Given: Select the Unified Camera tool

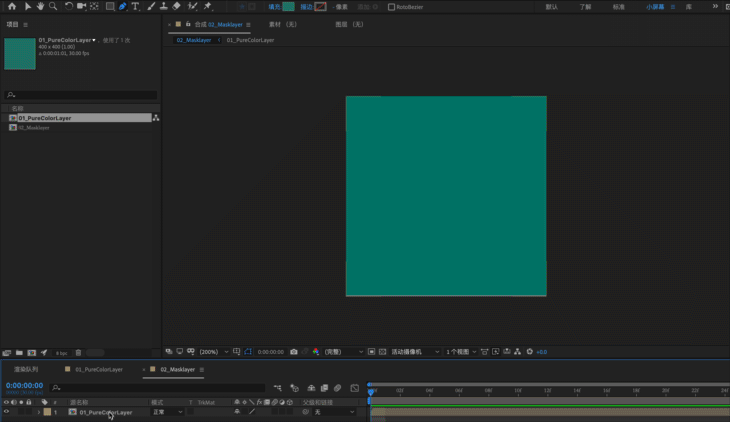Looking at the screenshot, I should 81,7.
